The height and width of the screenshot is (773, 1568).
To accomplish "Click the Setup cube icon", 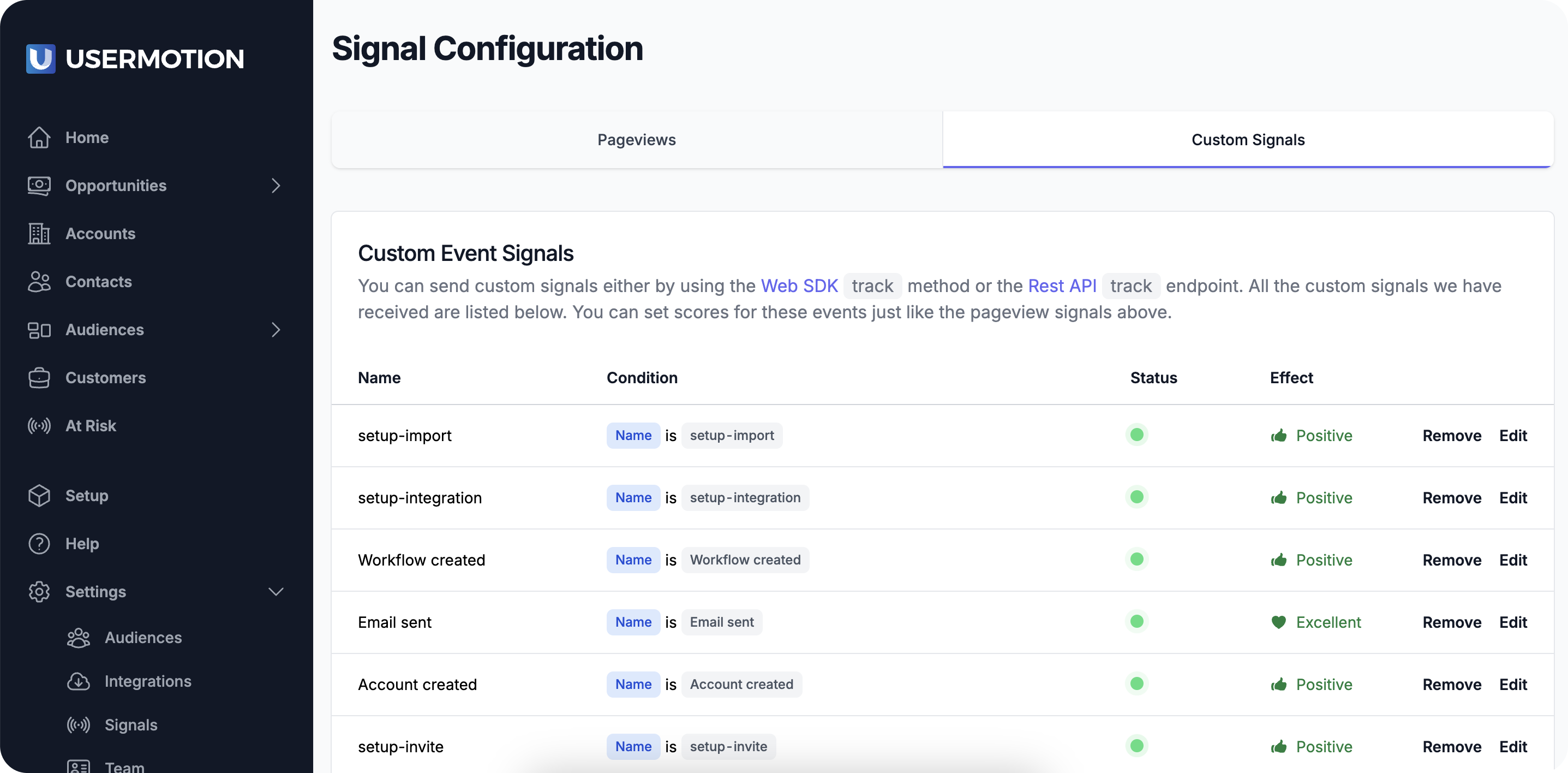I will point(39,496).
